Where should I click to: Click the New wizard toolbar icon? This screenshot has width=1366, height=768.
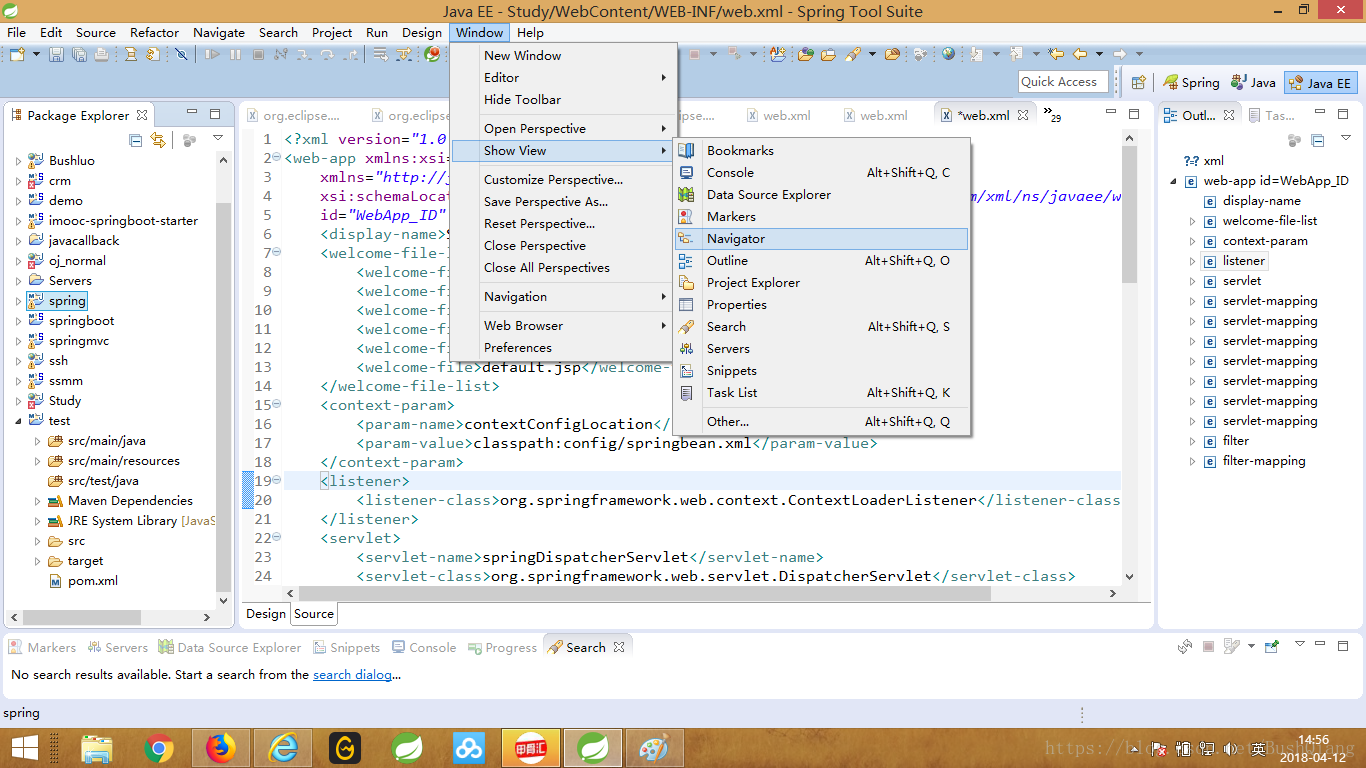[x=17, y=54]
